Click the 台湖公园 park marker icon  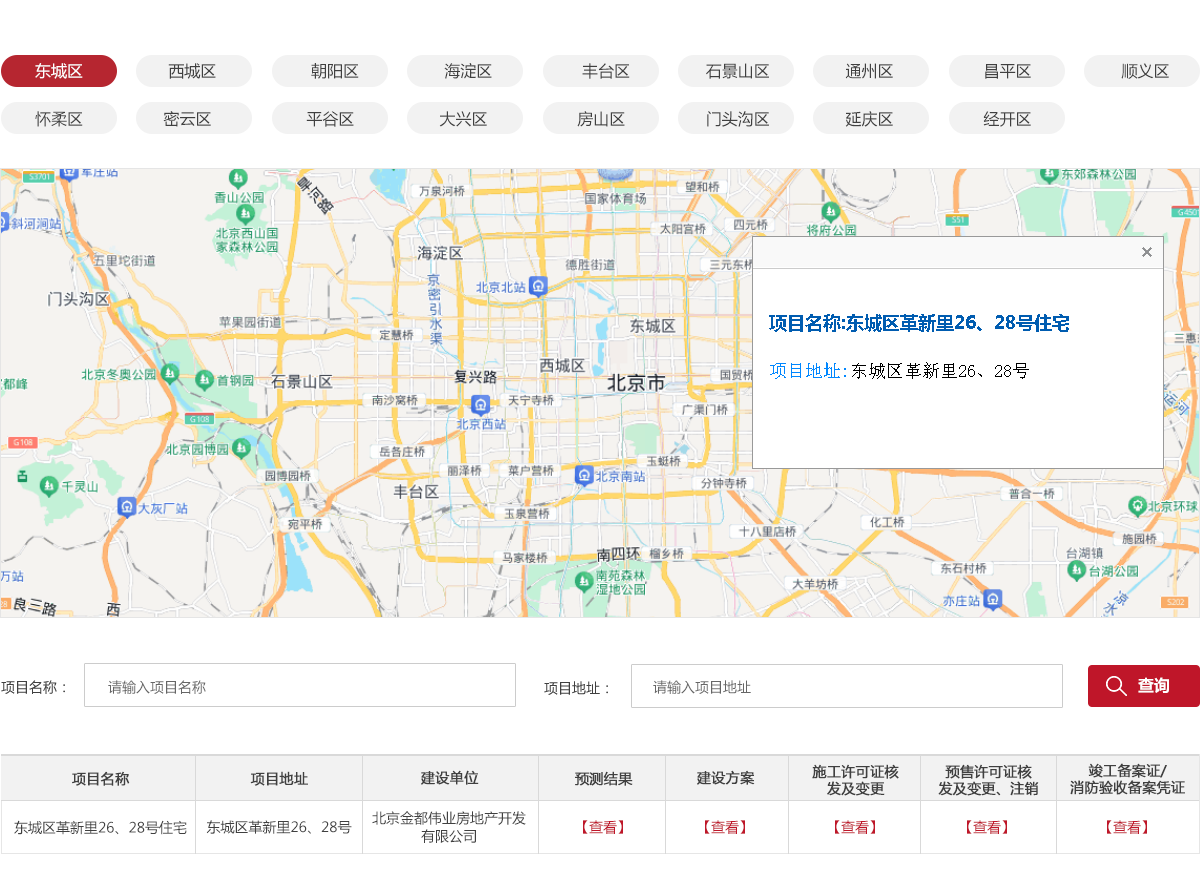point(1076,570)
